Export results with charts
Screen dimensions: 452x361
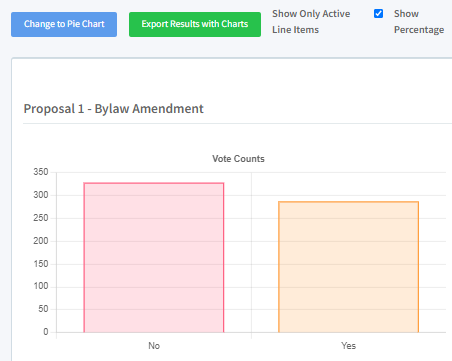pyautogui.click(x=195, y=24)
